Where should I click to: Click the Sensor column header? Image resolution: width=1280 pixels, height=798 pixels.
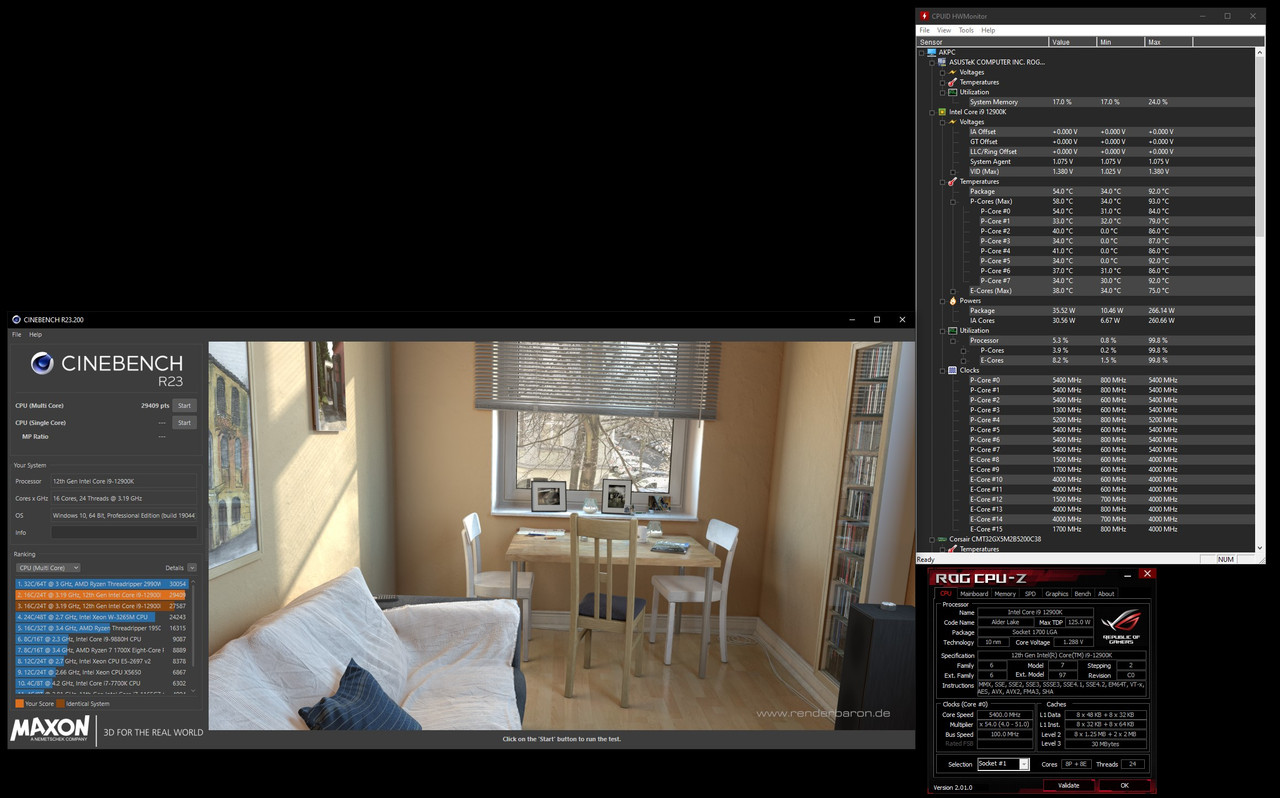click(x=982, y=42)
